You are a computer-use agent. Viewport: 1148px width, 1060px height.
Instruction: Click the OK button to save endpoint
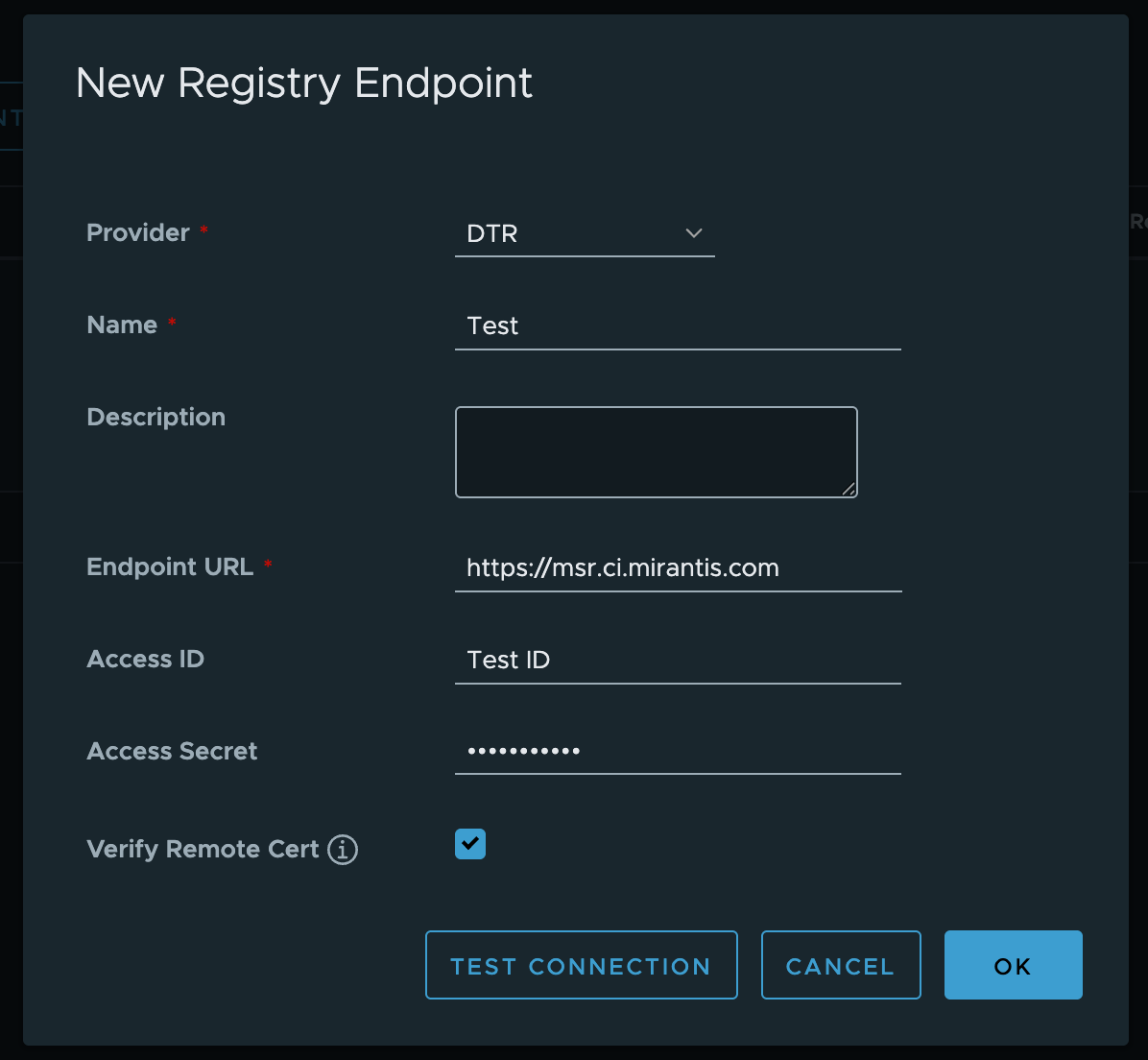coord(1013,965)
